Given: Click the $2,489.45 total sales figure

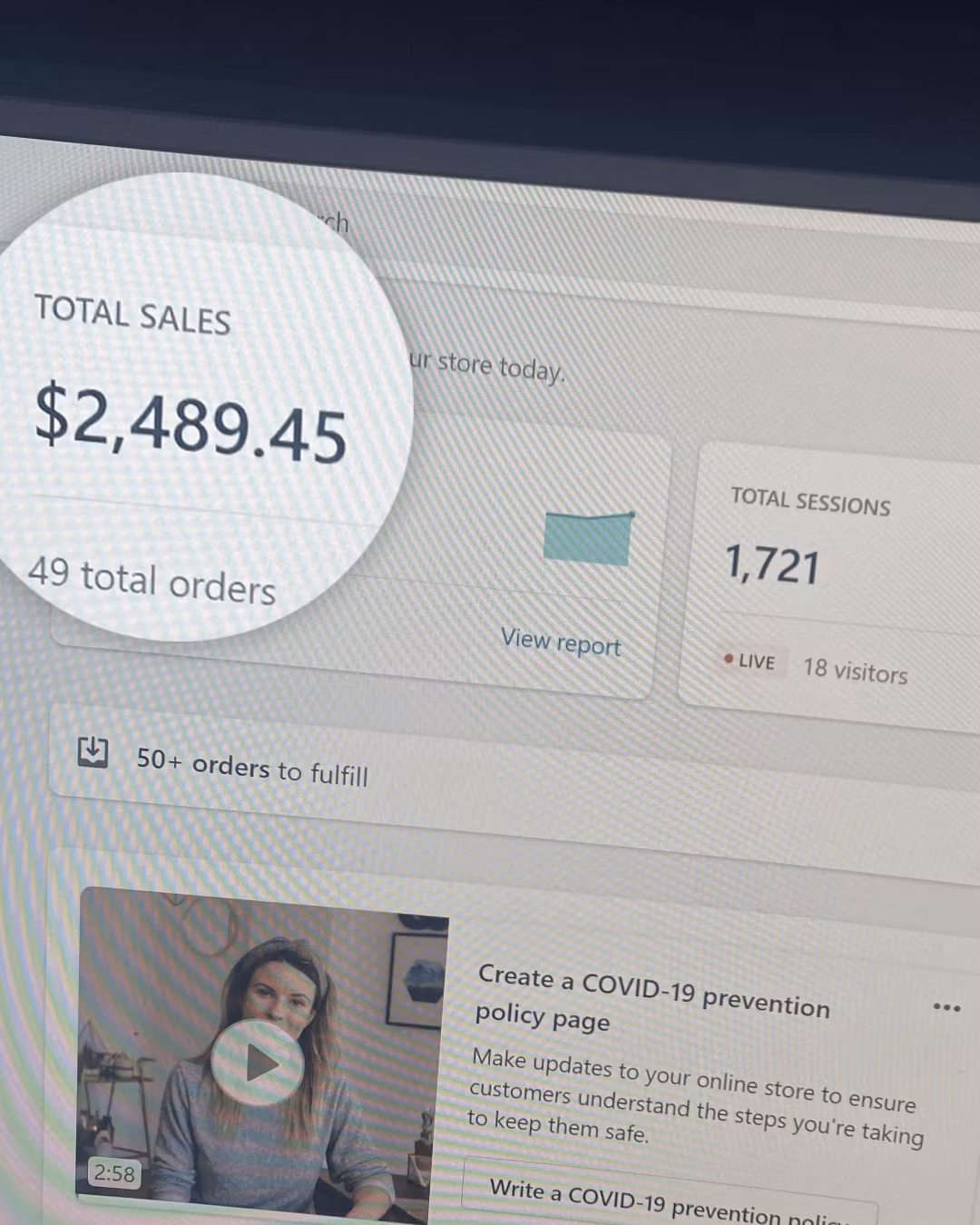Looking at the screenshot, I should 191,424.
